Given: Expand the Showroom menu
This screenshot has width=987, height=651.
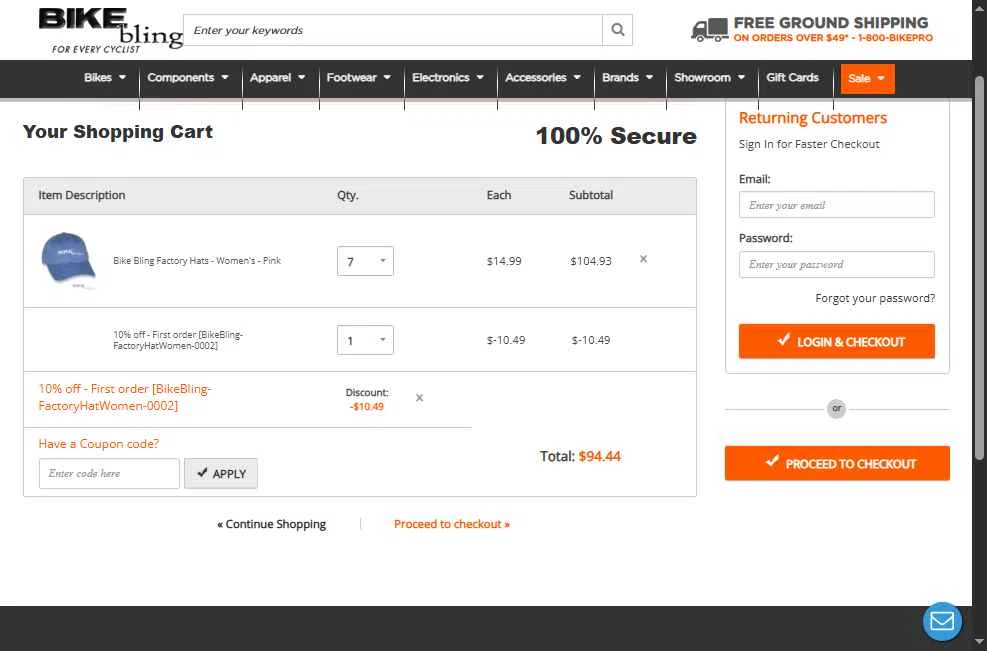Looking at the screenshot, I should tap(709, 77).
